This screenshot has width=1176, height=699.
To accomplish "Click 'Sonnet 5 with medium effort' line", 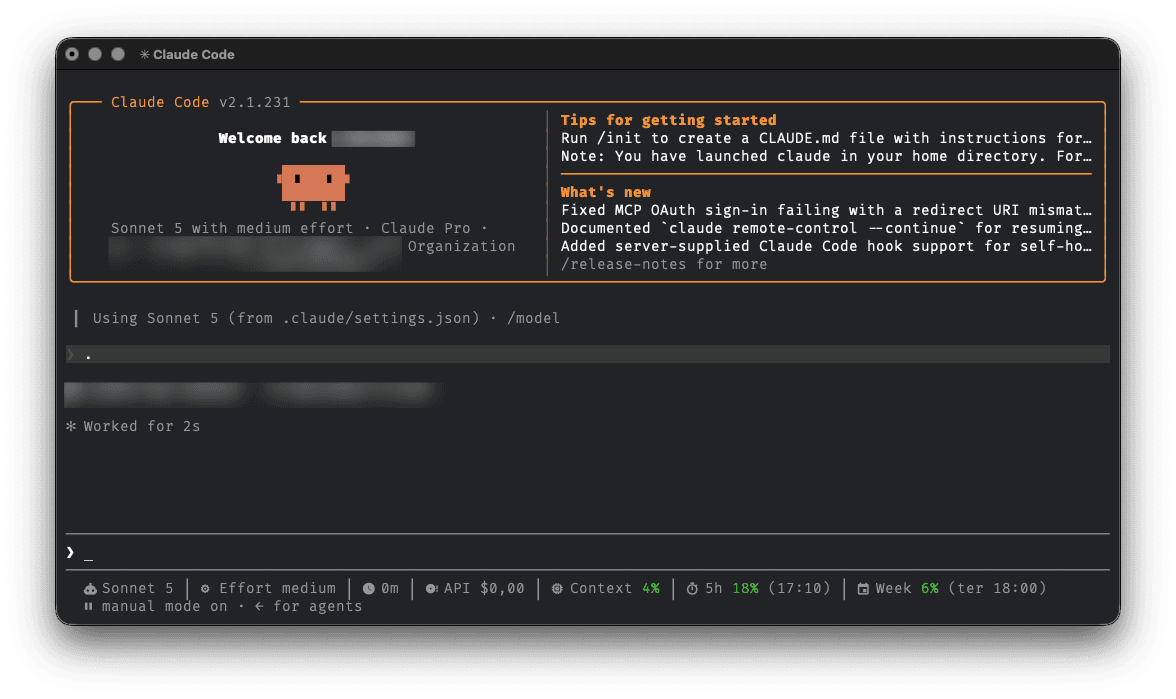I will 232,228.
